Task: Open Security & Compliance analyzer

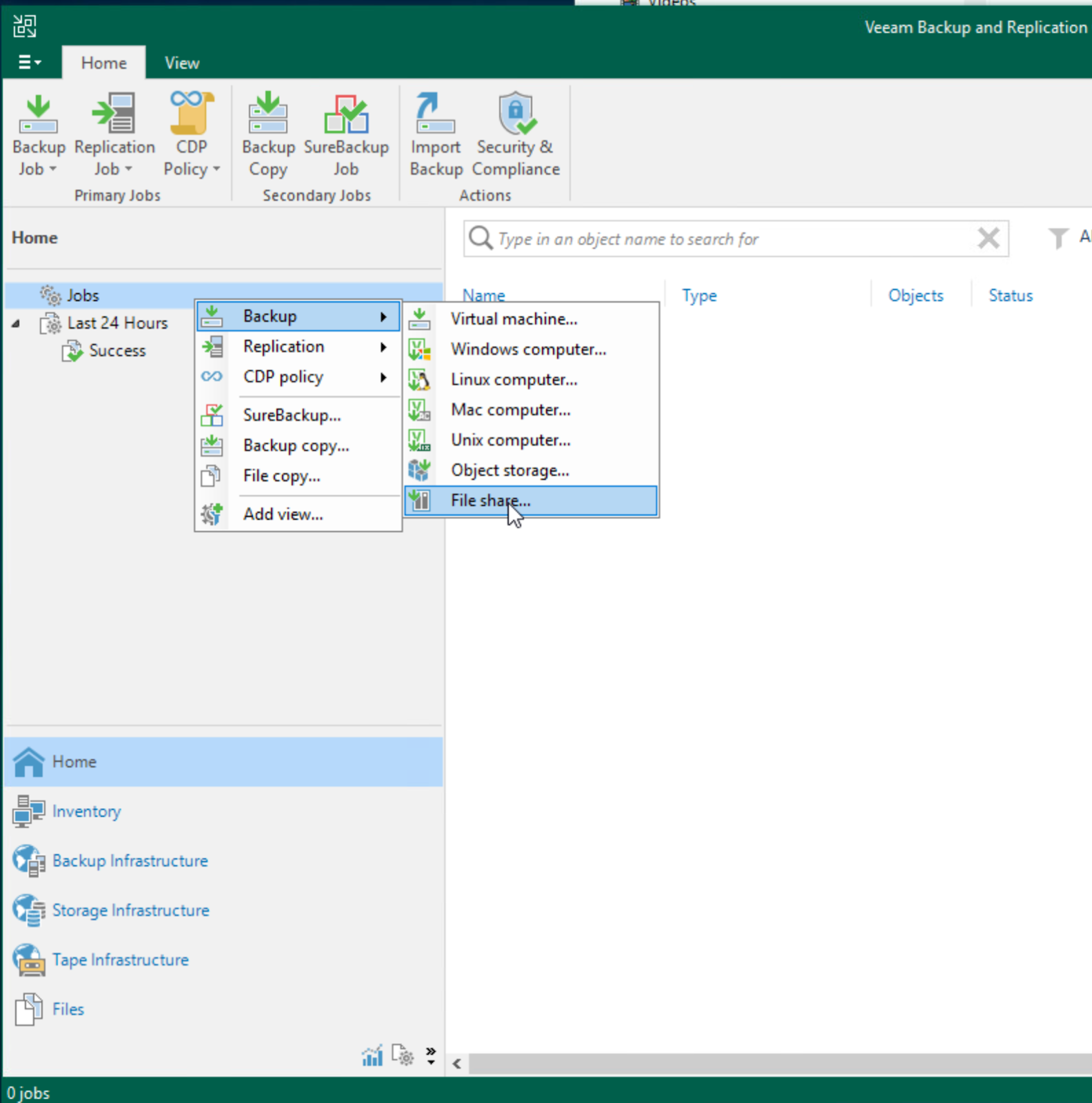Action: 516,135
